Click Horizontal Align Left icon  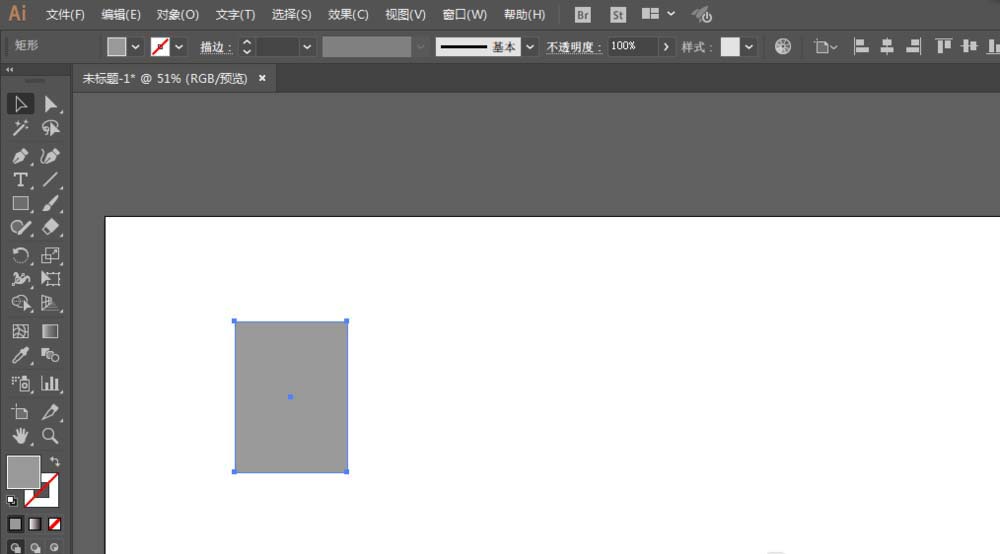pyautogui.click(x=861, y=47)
